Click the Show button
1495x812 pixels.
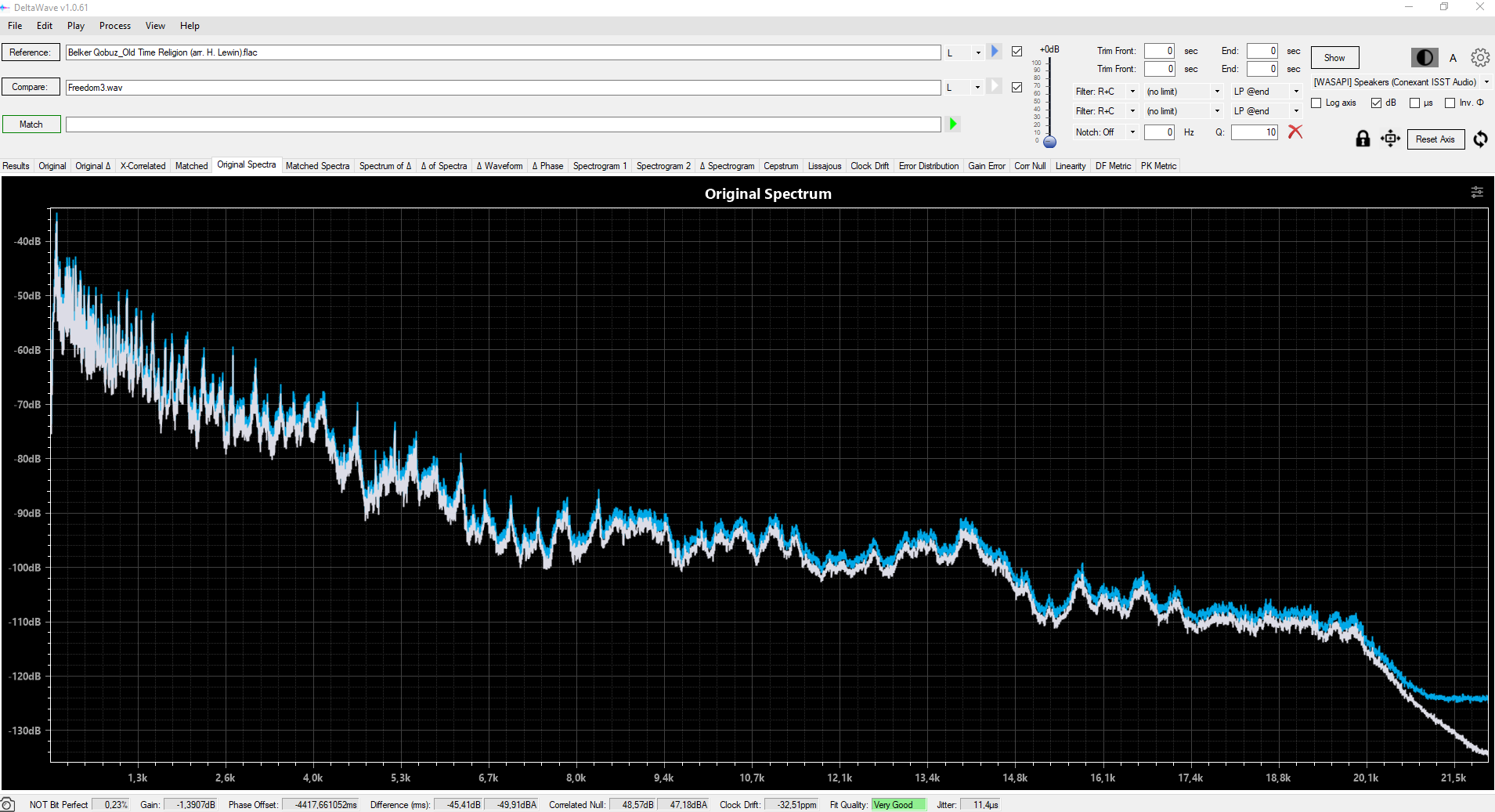[1334, 58]
